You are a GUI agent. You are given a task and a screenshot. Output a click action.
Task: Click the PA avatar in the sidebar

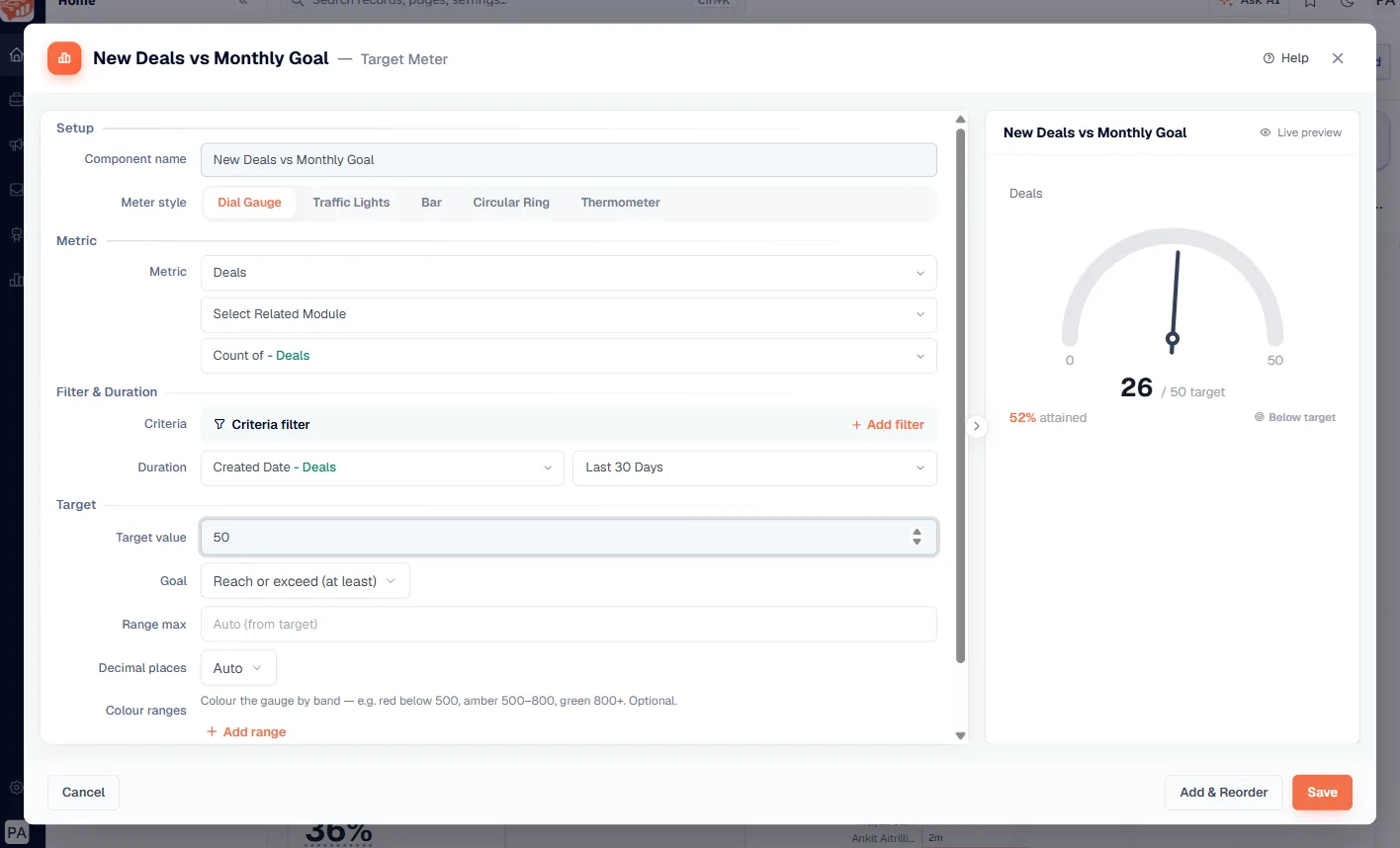(16, 833)
